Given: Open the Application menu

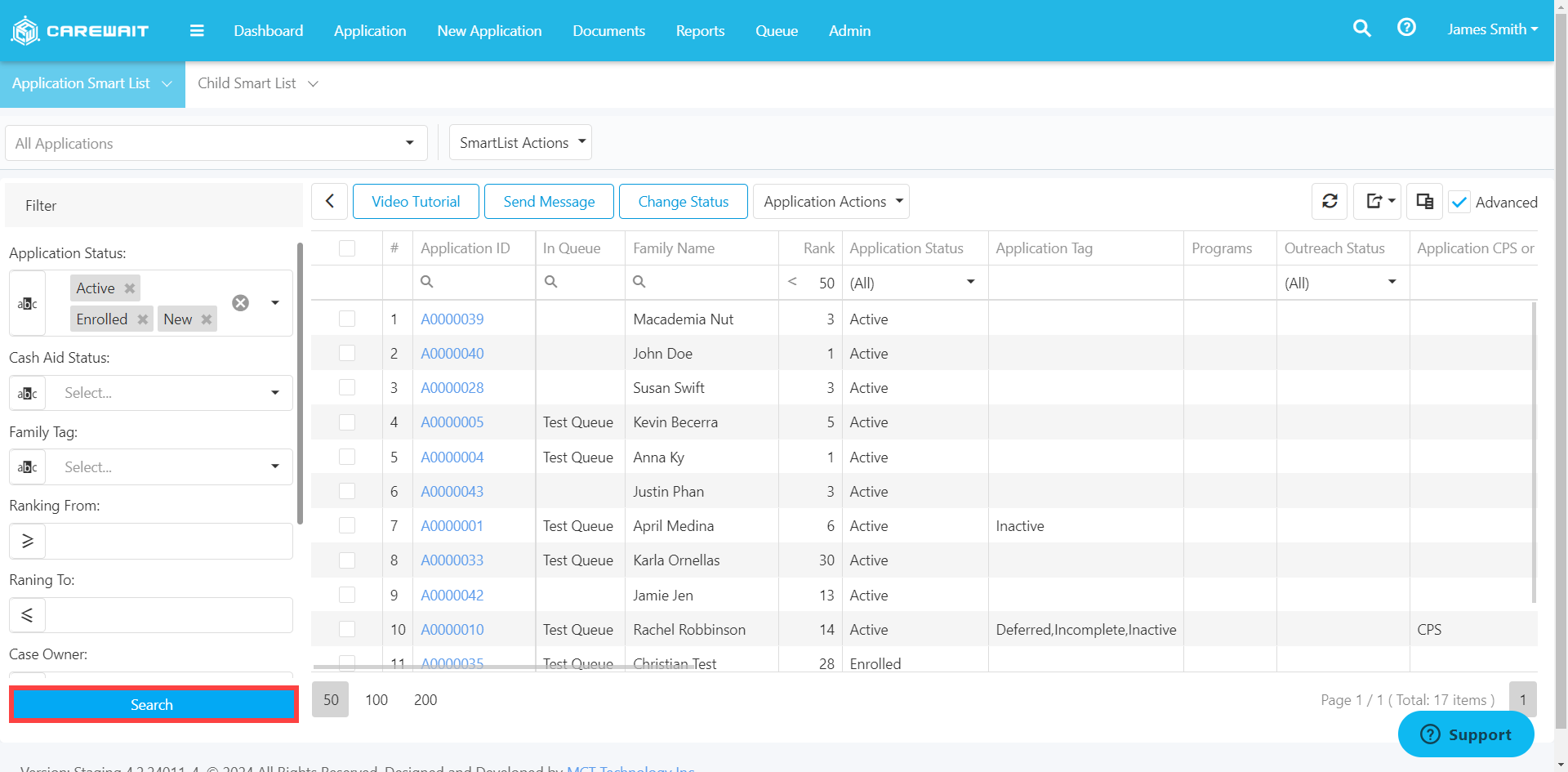Looking at the screenshot, I should [x=370, y=31].
